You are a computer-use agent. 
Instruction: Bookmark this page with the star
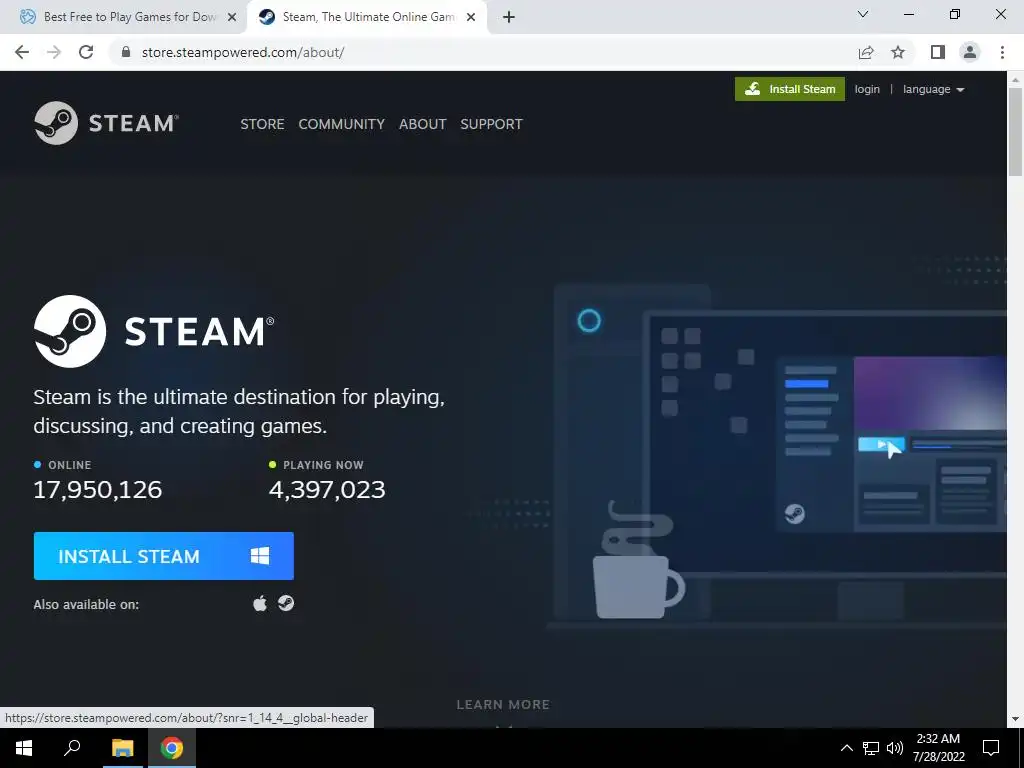(x=898, y=52)
